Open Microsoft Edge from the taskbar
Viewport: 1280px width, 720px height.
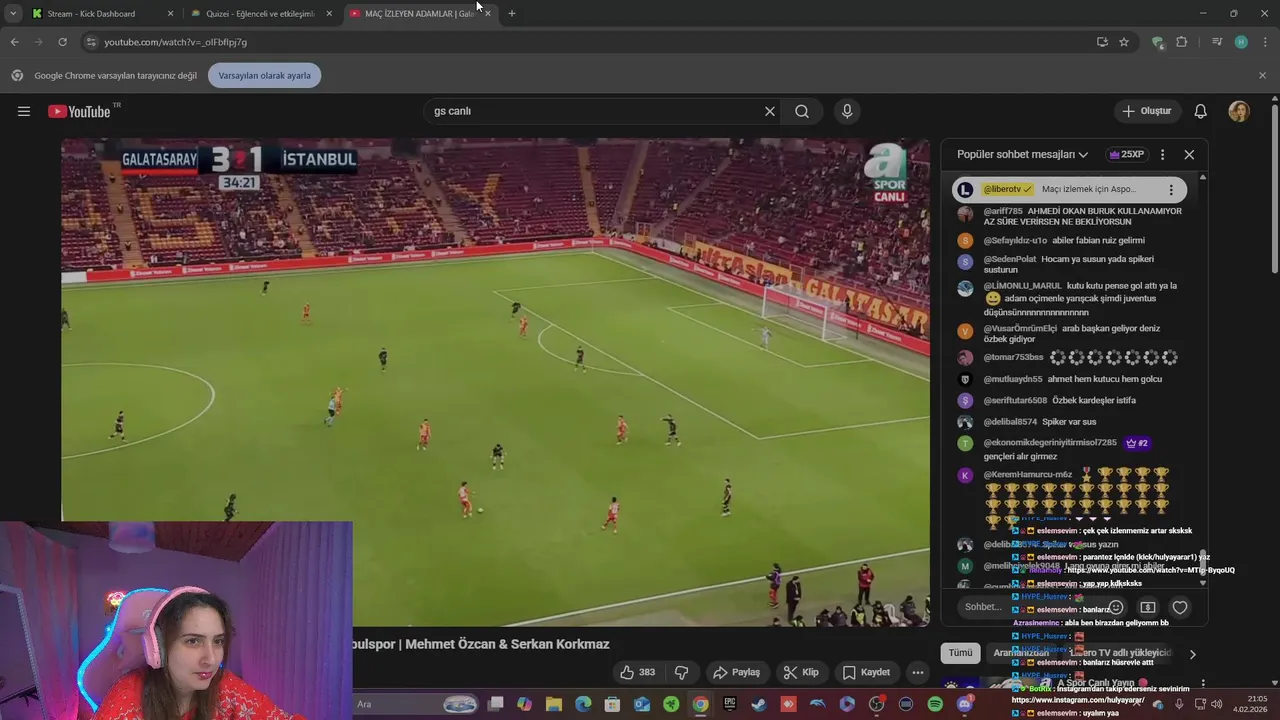(583, 704)
